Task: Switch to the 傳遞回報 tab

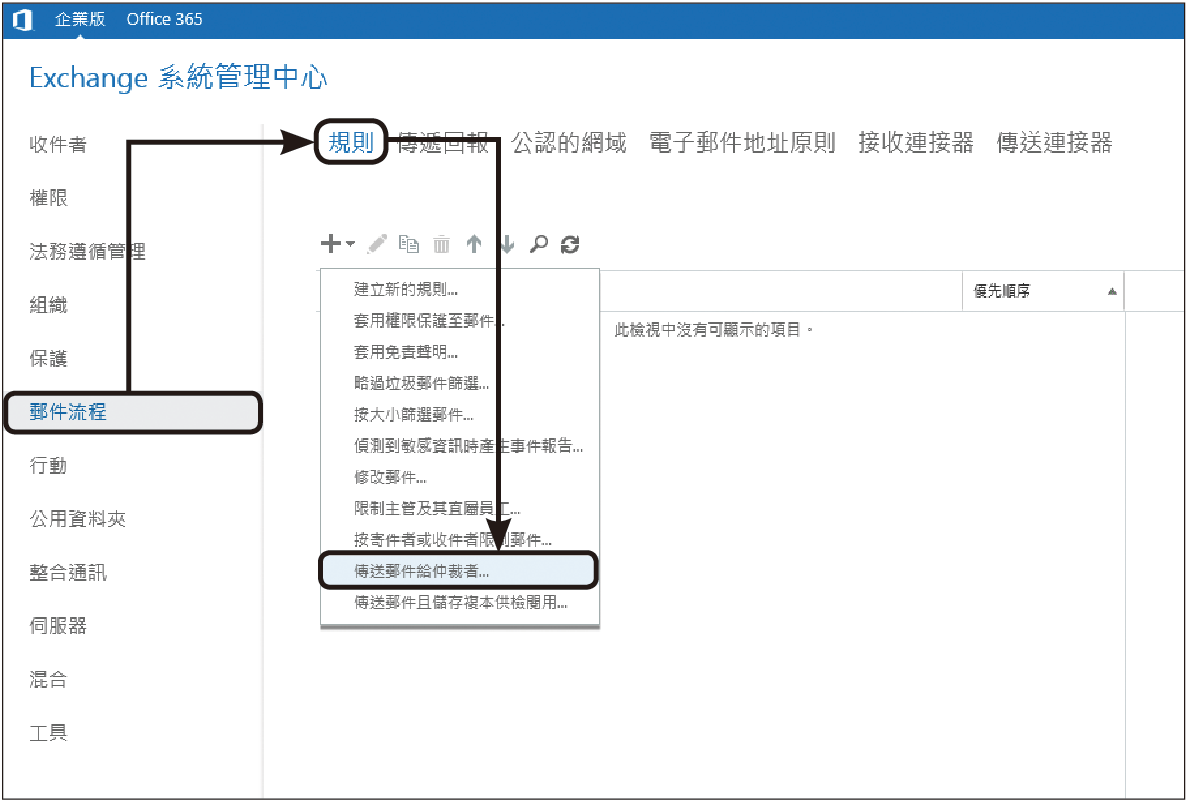Action: (x=443, y=142)
